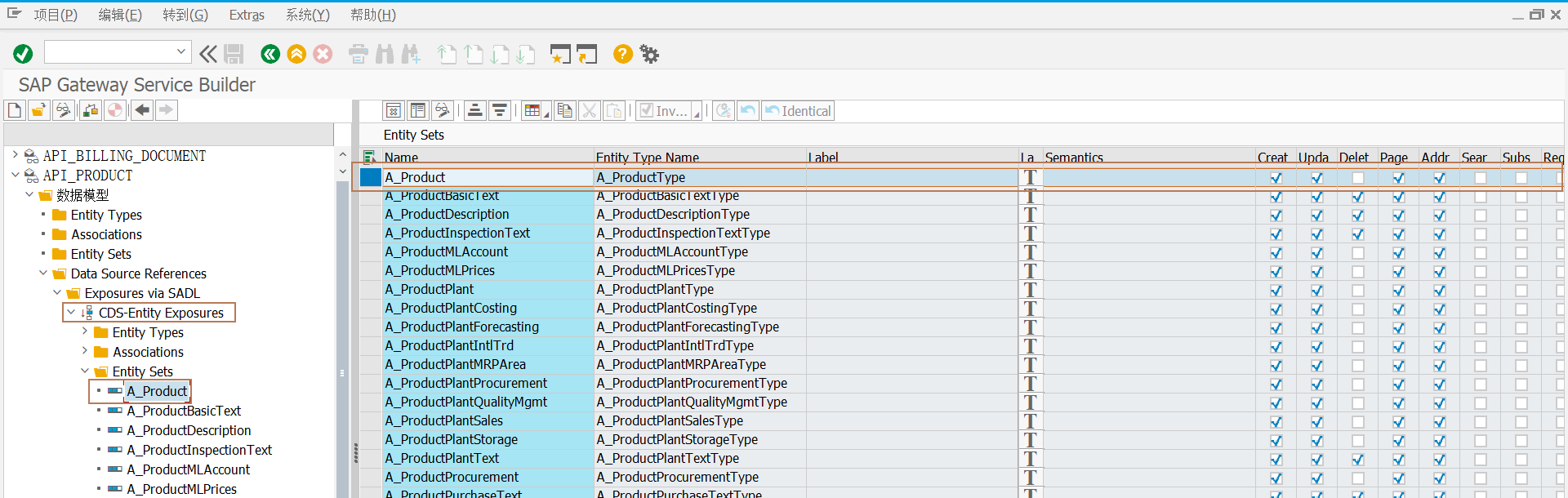Viewport: 1568px width, 498px height.
Task: Open the command field dropdown arrow
Action: click(x=181, y=51)
